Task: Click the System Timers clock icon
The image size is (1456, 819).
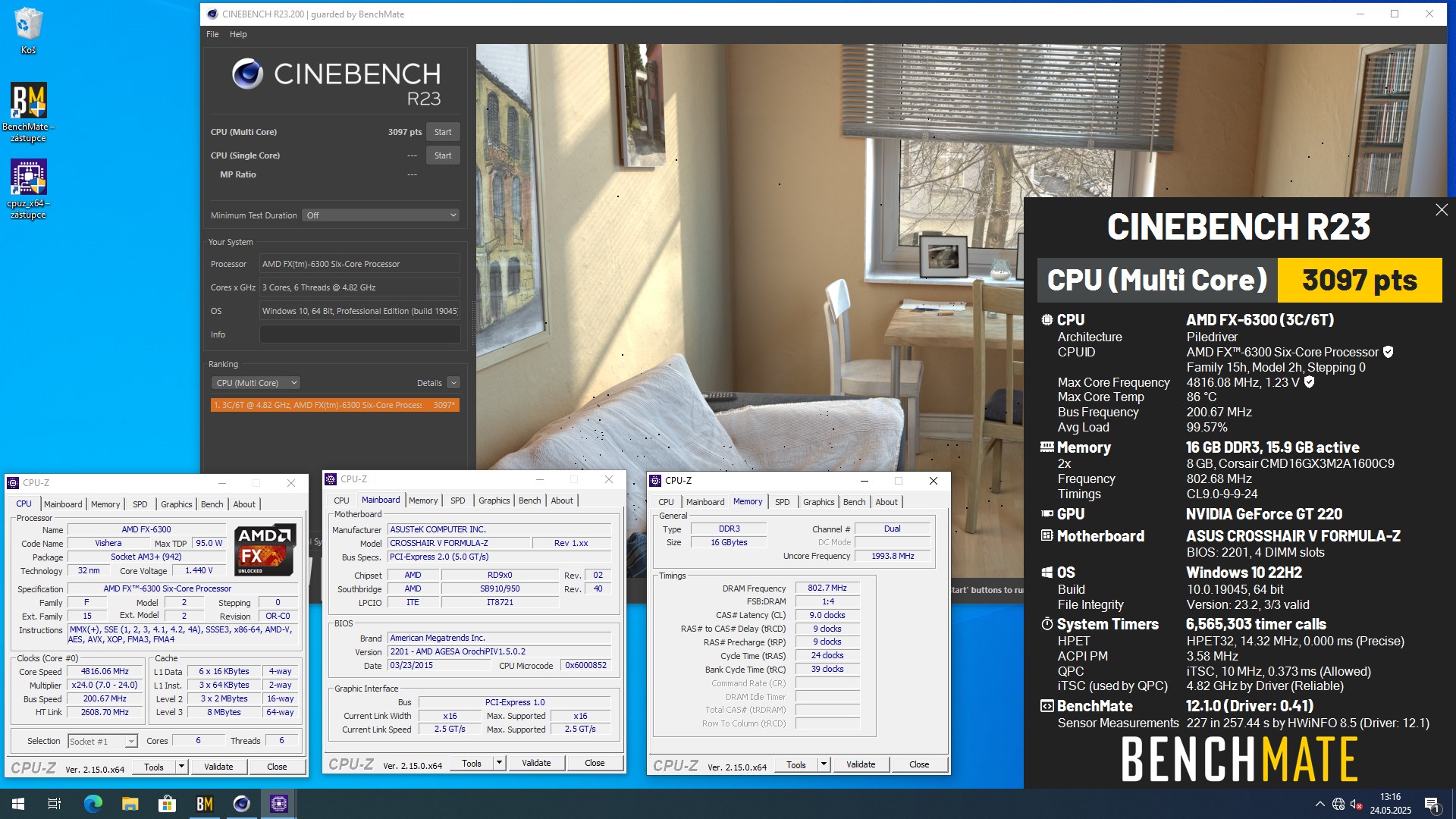Action: (x=1046, y=624)
